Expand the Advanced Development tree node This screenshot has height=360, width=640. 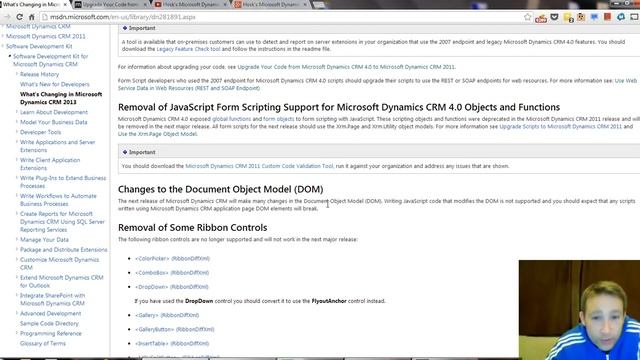pyautogui.click(x=17, y=313)
